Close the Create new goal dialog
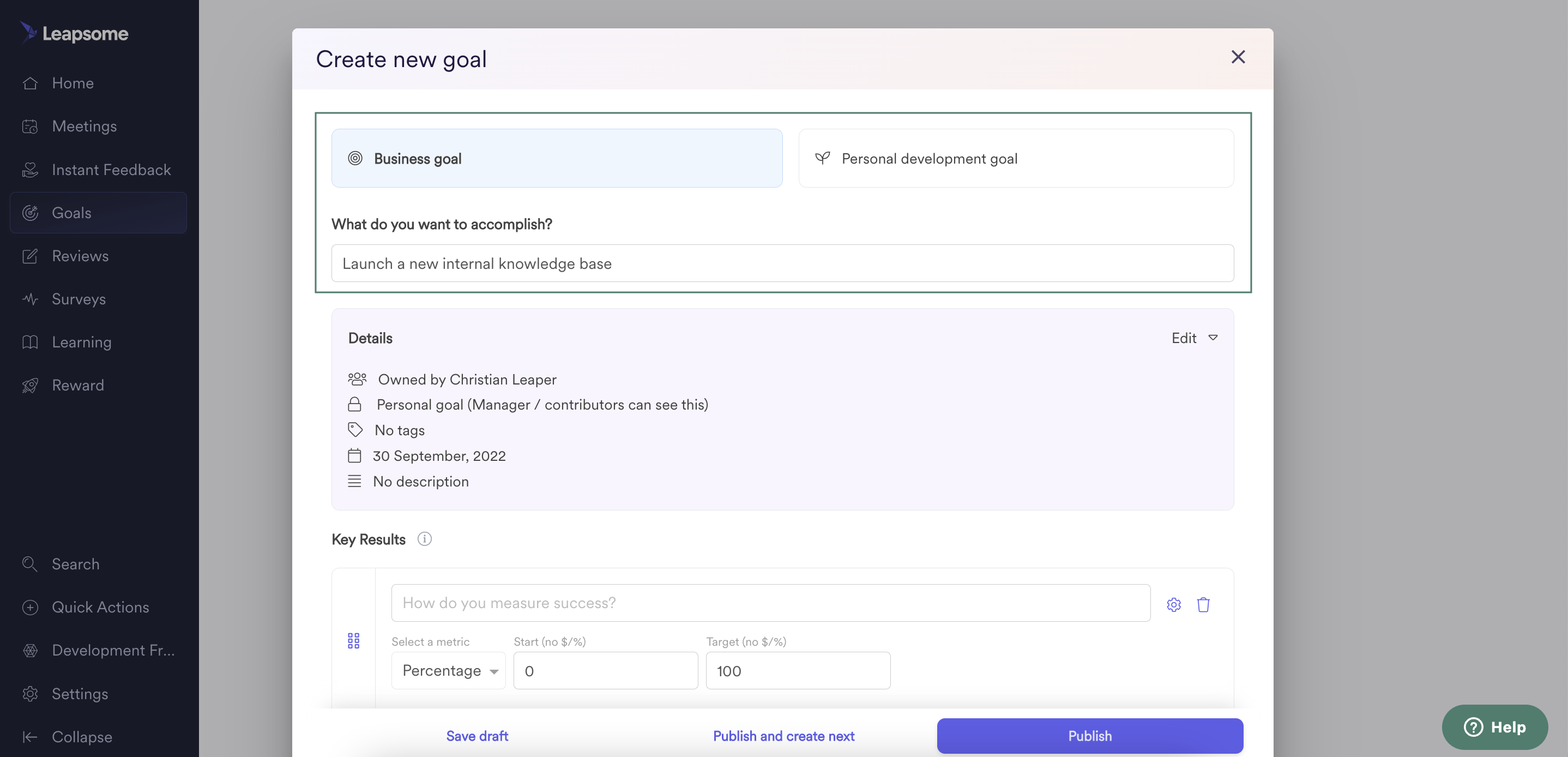1568x757 pixels. [x=1238, y=57]
